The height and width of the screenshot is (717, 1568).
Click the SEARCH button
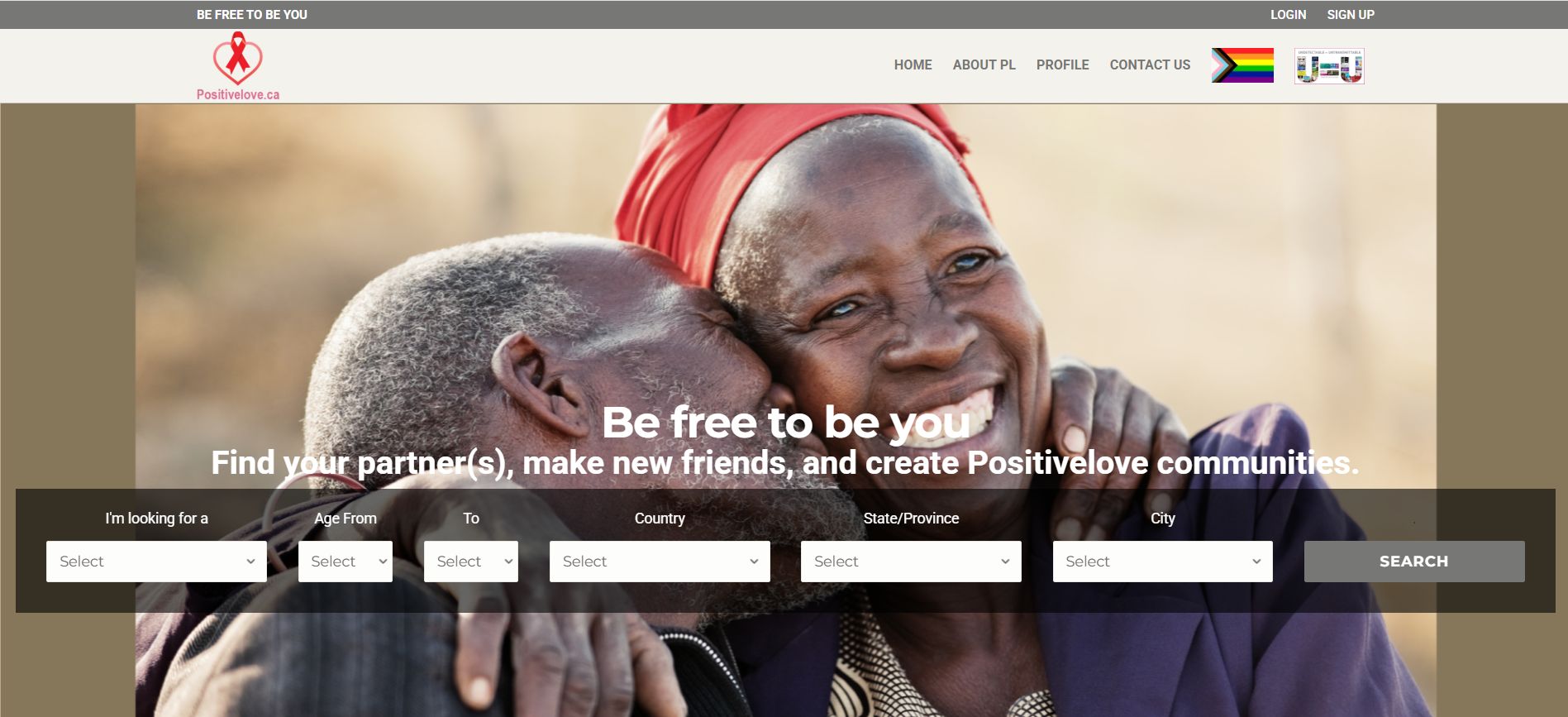pyautogui.click(x=1414, y=562)
